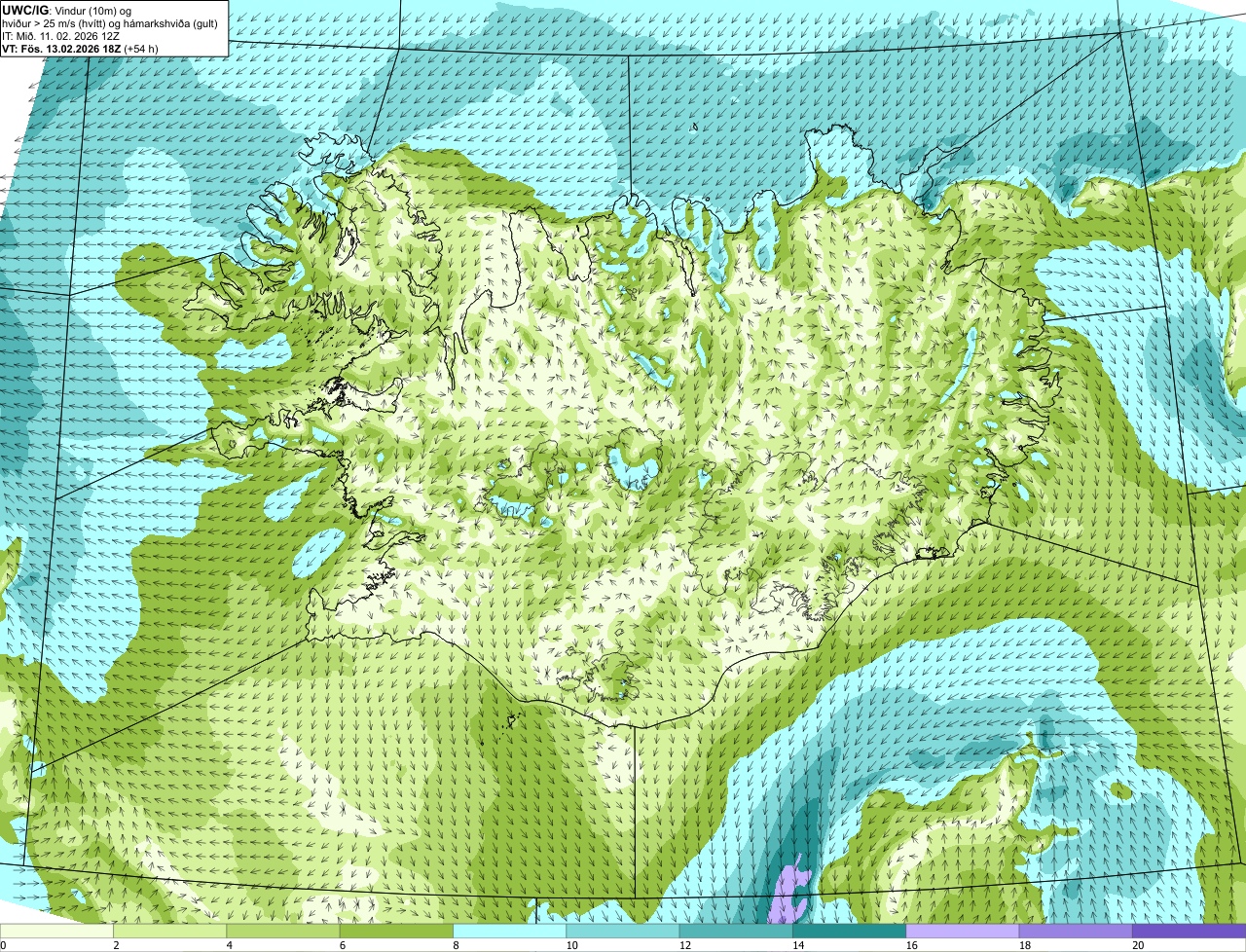
Task: Click the line "hviður > 25 m/s (hvítt) og hámarkshviða (gult)"
Action: tap(111, 22)
